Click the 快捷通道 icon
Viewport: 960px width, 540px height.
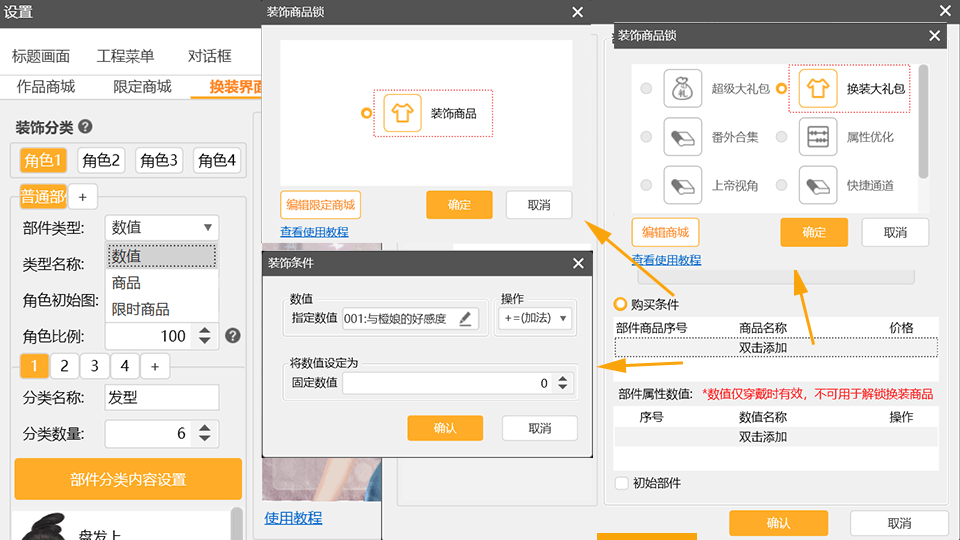(x=817, y=185)
